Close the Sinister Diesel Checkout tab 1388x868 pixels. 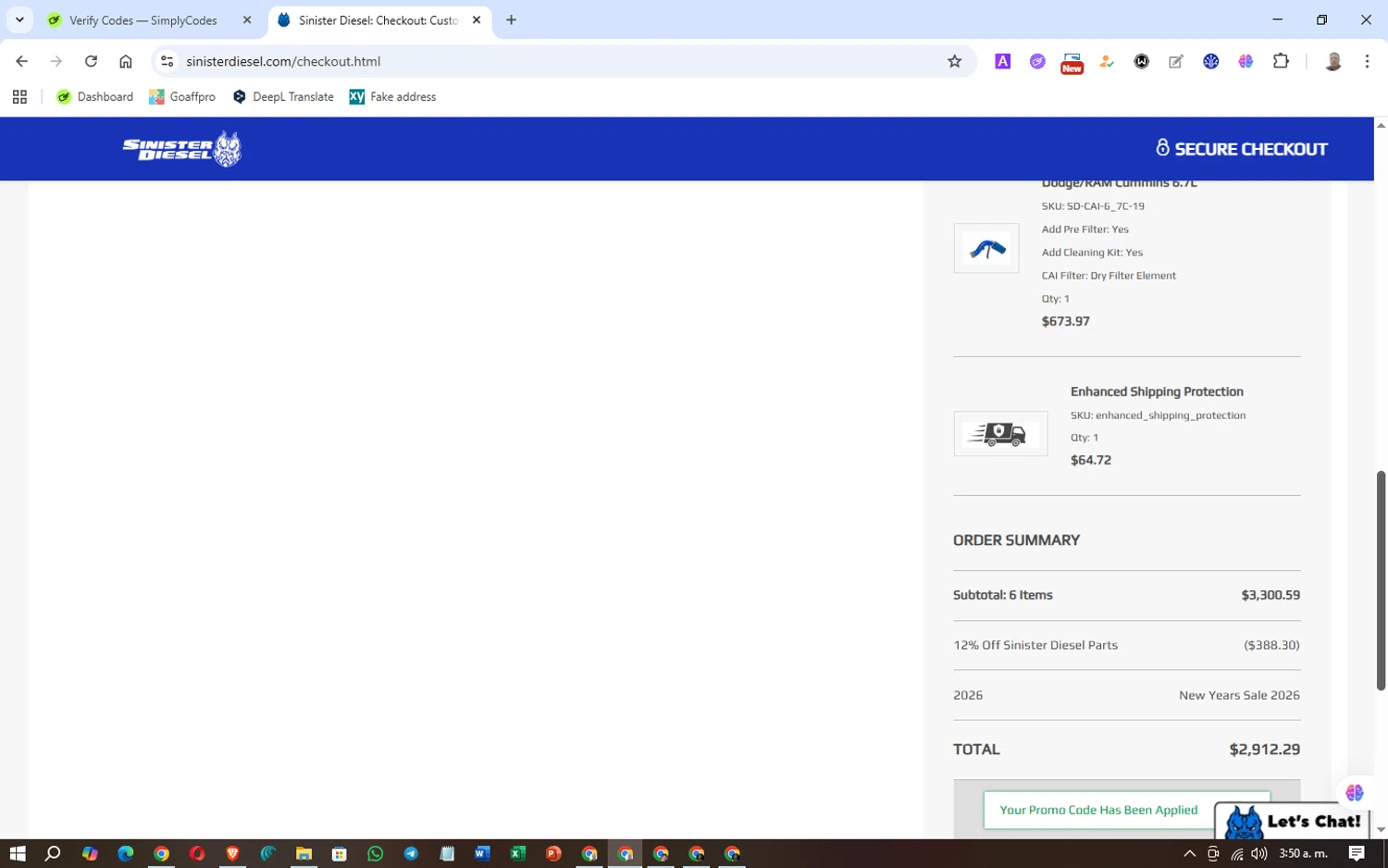477,19
